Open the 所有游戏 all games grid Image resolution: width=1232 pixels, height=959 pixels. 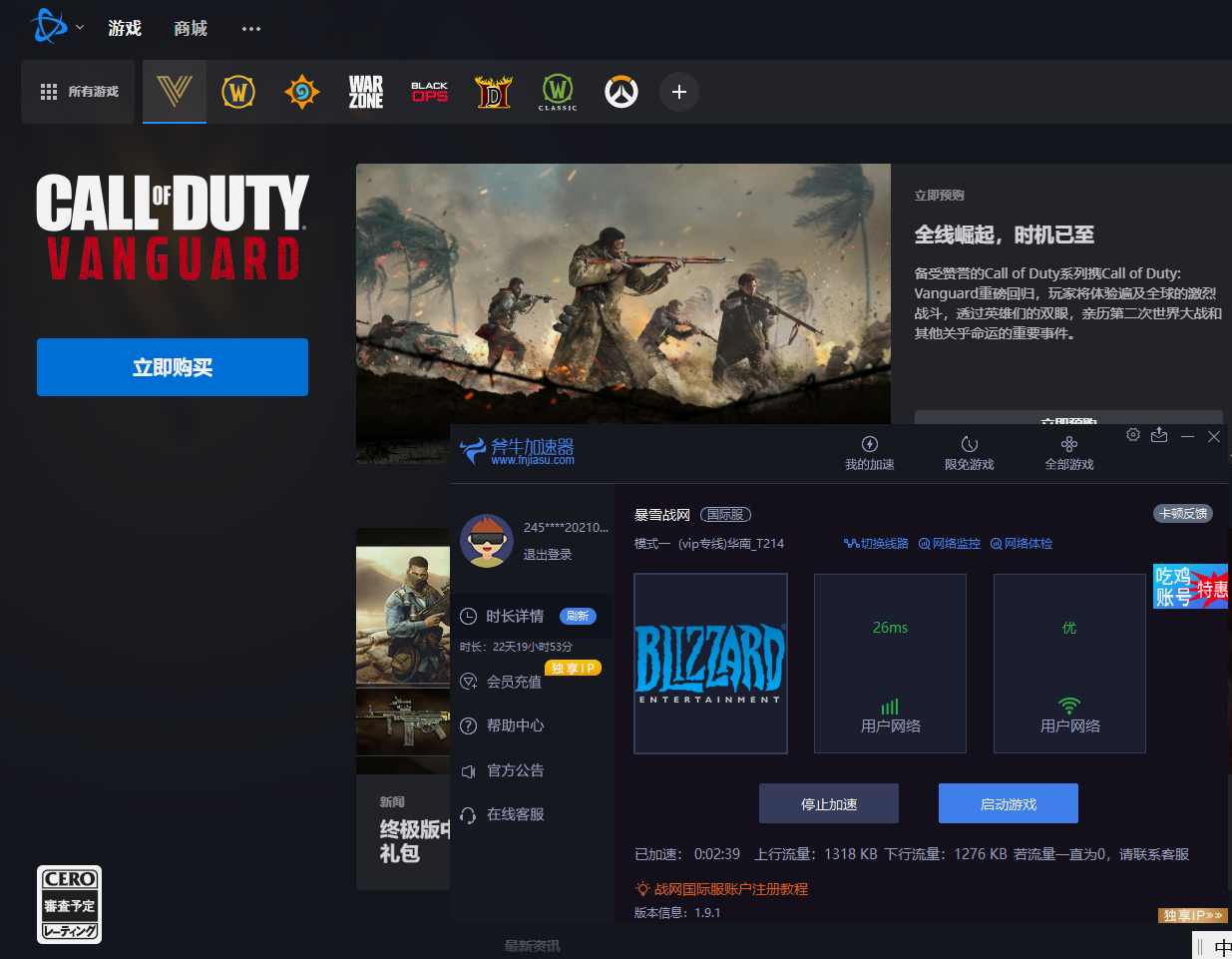[78, 92]
